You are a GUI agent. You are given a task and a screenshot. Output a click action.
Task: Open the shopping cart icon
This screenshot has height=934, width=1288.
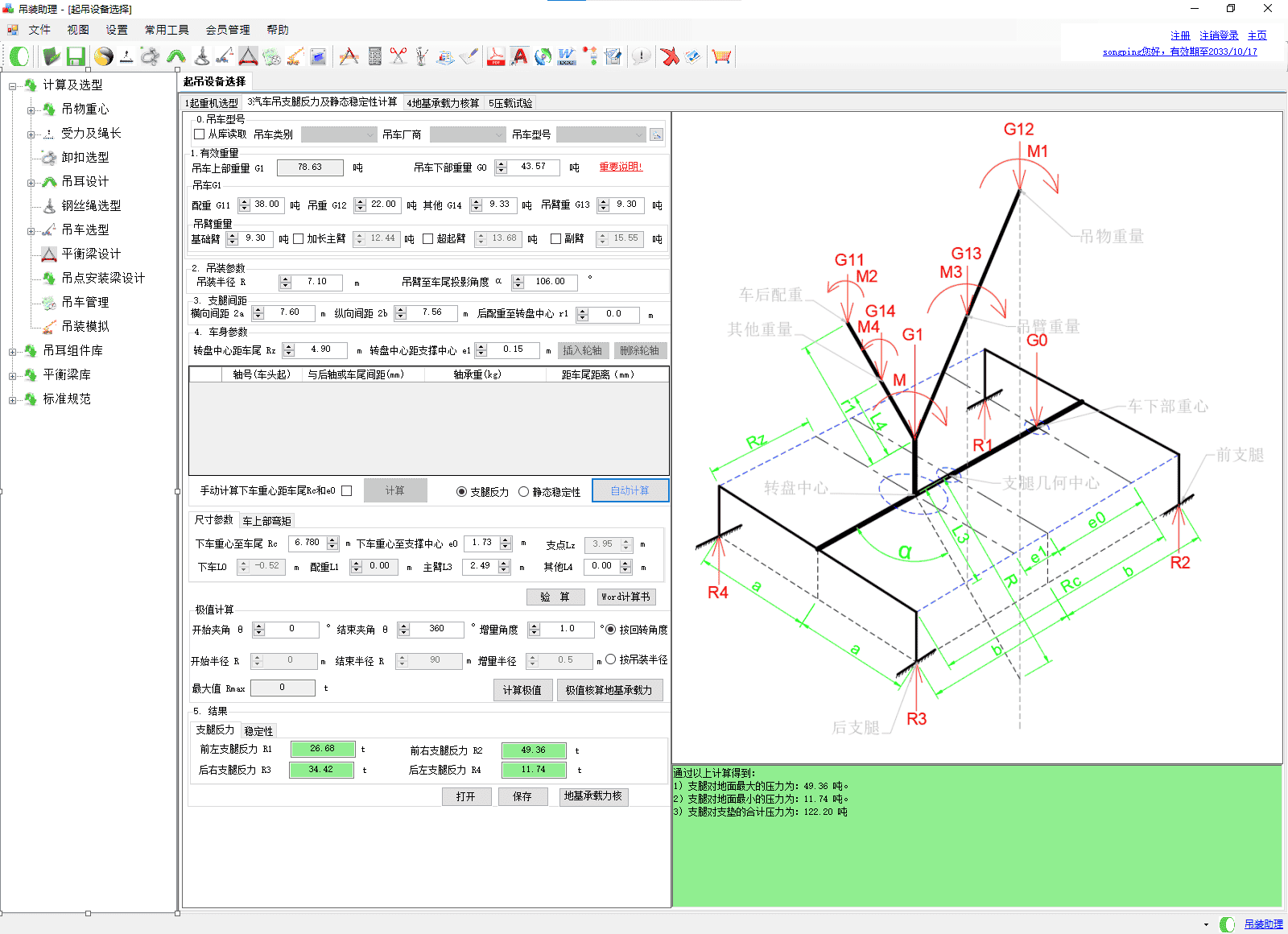pyautogui.click(x=721, y=56)
